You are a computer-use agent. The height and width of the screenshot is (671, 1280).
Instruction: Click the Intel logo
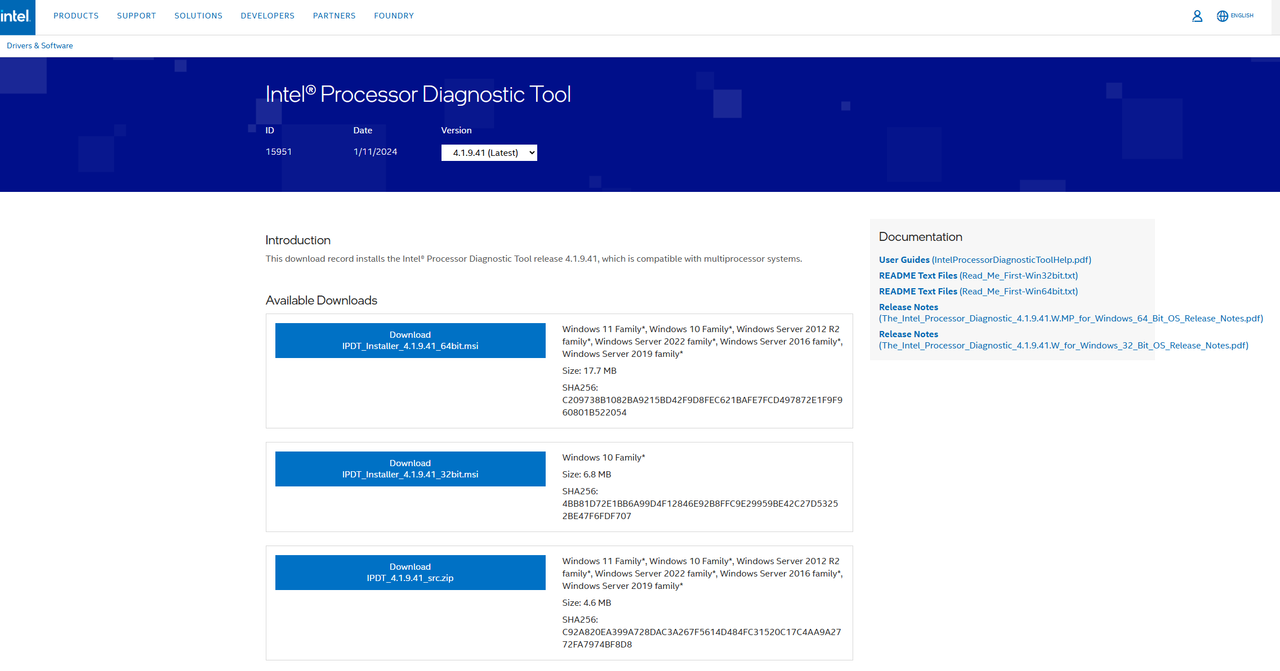pyautogui.click(x=17, y=16)
